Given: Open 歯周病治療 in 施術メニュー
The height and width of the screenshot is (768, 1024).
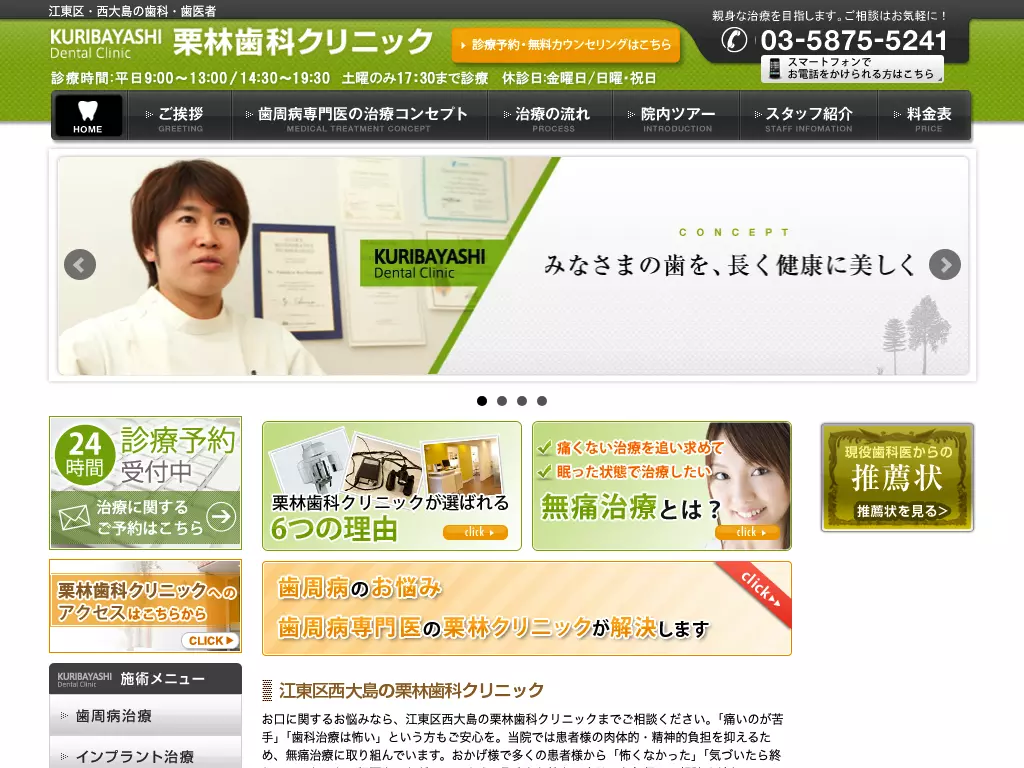Looking at the screenshot, I should (146, 716).
